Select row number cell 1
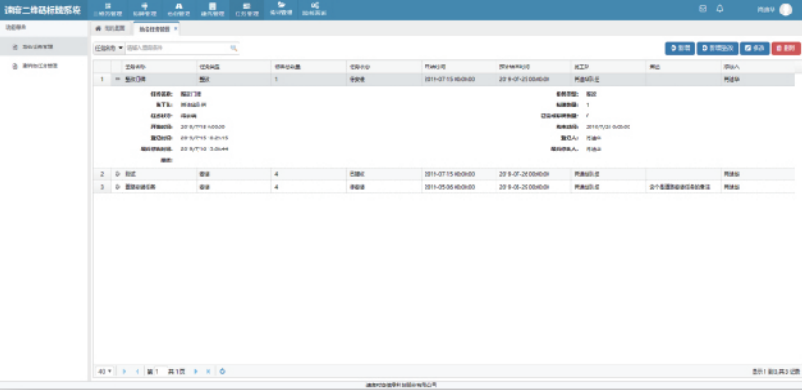The image size is (802, 390). (102, 79)
